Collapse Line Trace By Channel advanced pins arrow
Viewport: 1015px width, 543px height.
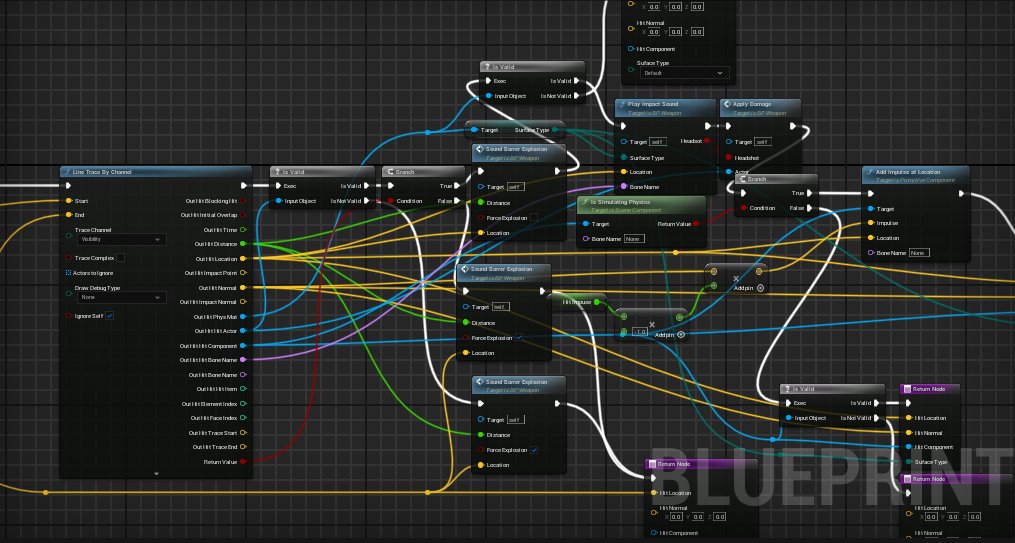click(x=156, y=474)
